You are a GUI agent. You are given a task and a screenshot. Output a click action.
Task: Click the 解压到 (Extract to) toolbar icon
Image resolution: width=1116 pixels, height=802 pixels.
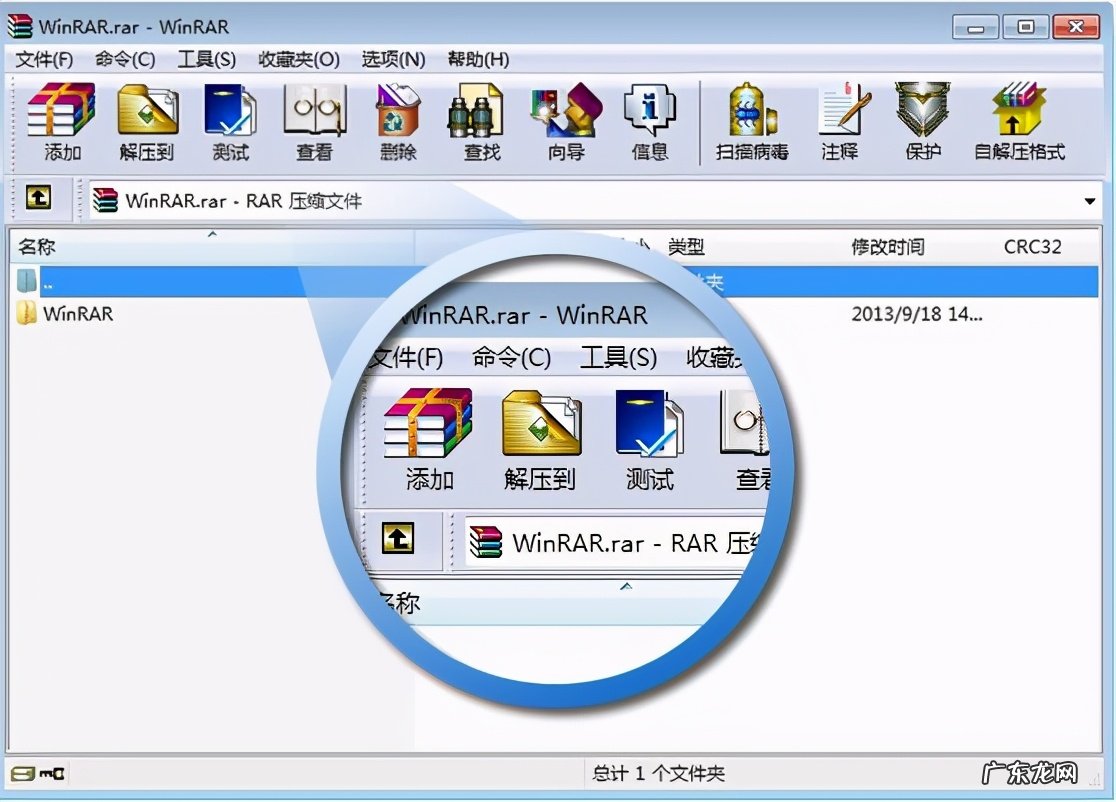pos(147,110)
